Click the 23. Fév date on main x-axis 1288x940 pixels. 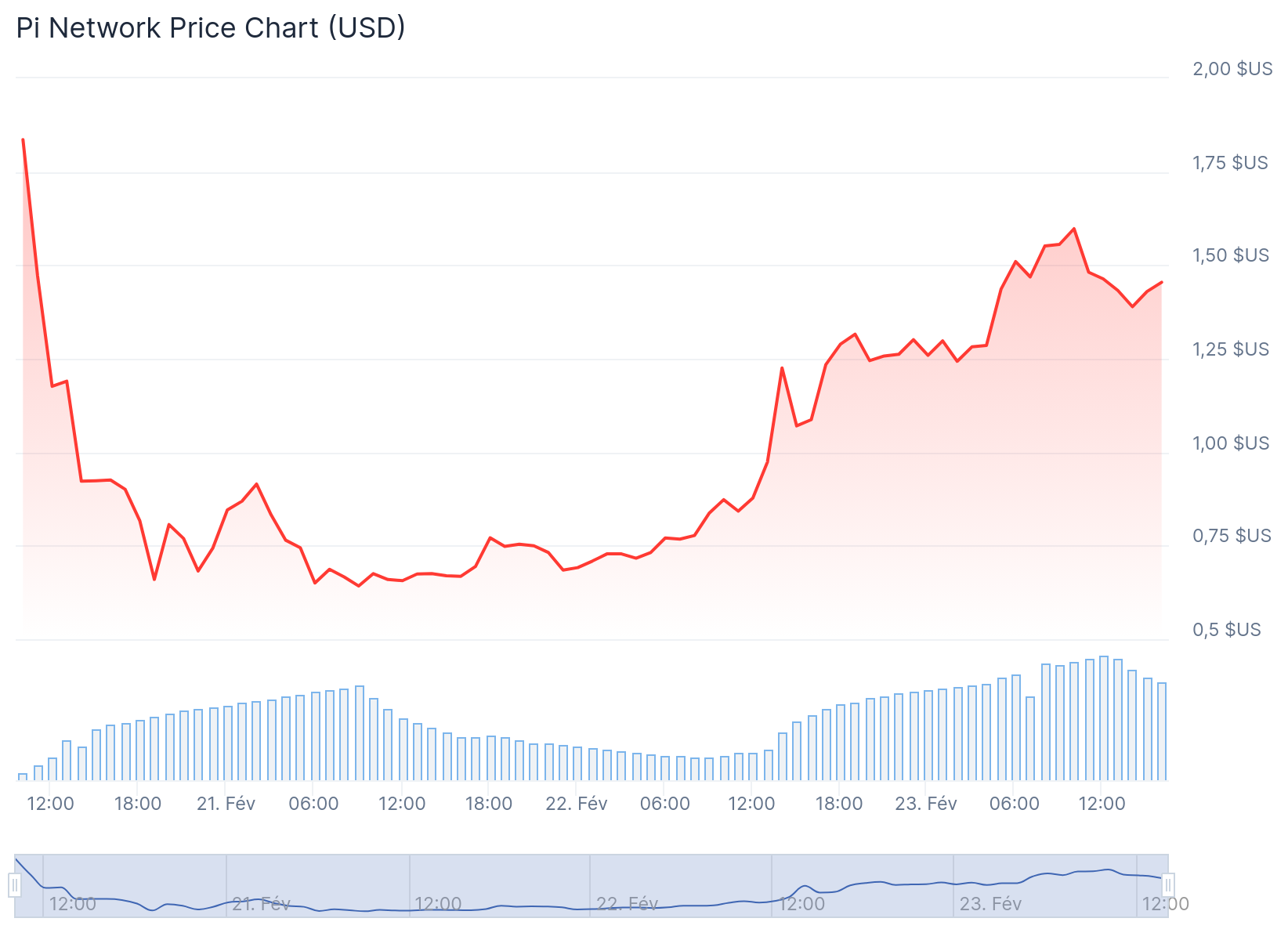(926, 804)
